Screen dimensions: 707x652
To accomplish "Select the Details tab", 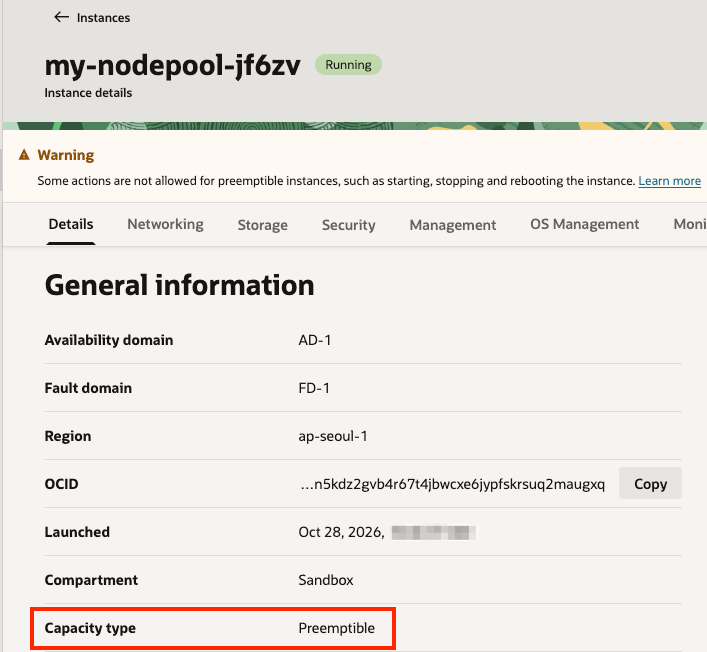I will click(71, 224).
